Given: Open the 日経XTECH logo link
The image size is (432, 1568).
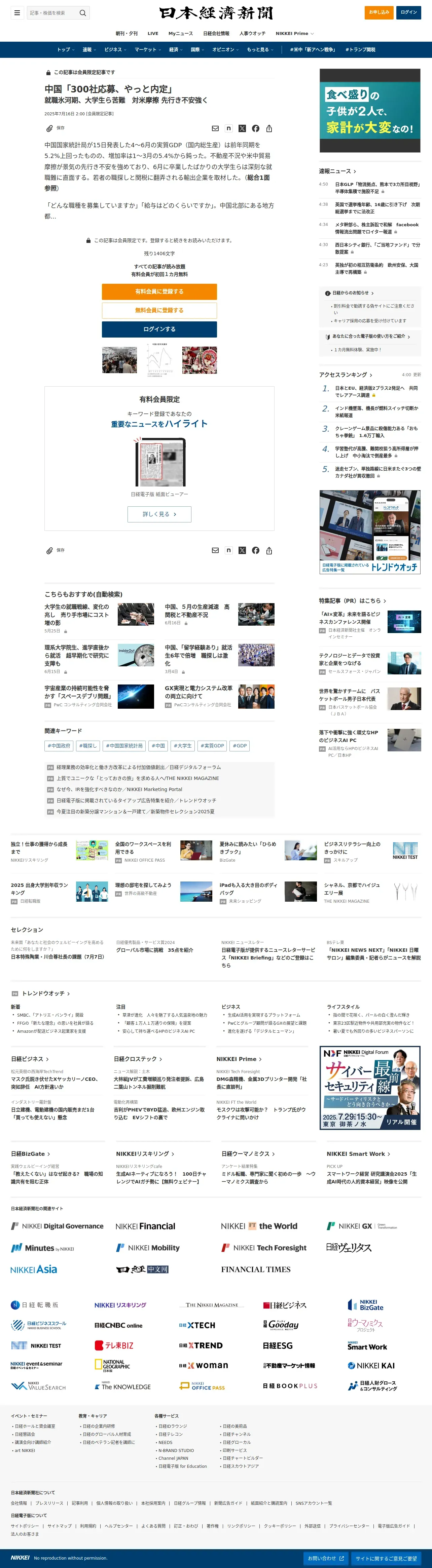Looking at the screenshot, I should (197, 1325).
